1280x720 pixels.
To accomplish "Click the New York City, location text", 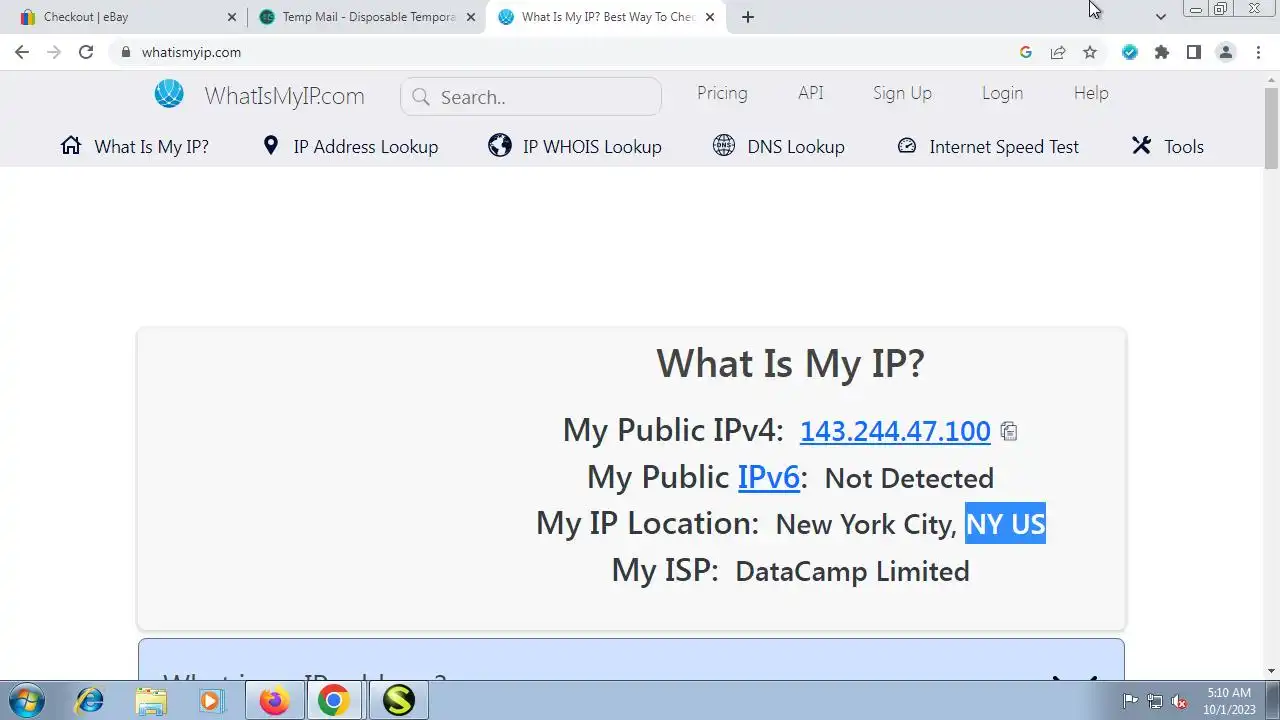I will [866, 525].
